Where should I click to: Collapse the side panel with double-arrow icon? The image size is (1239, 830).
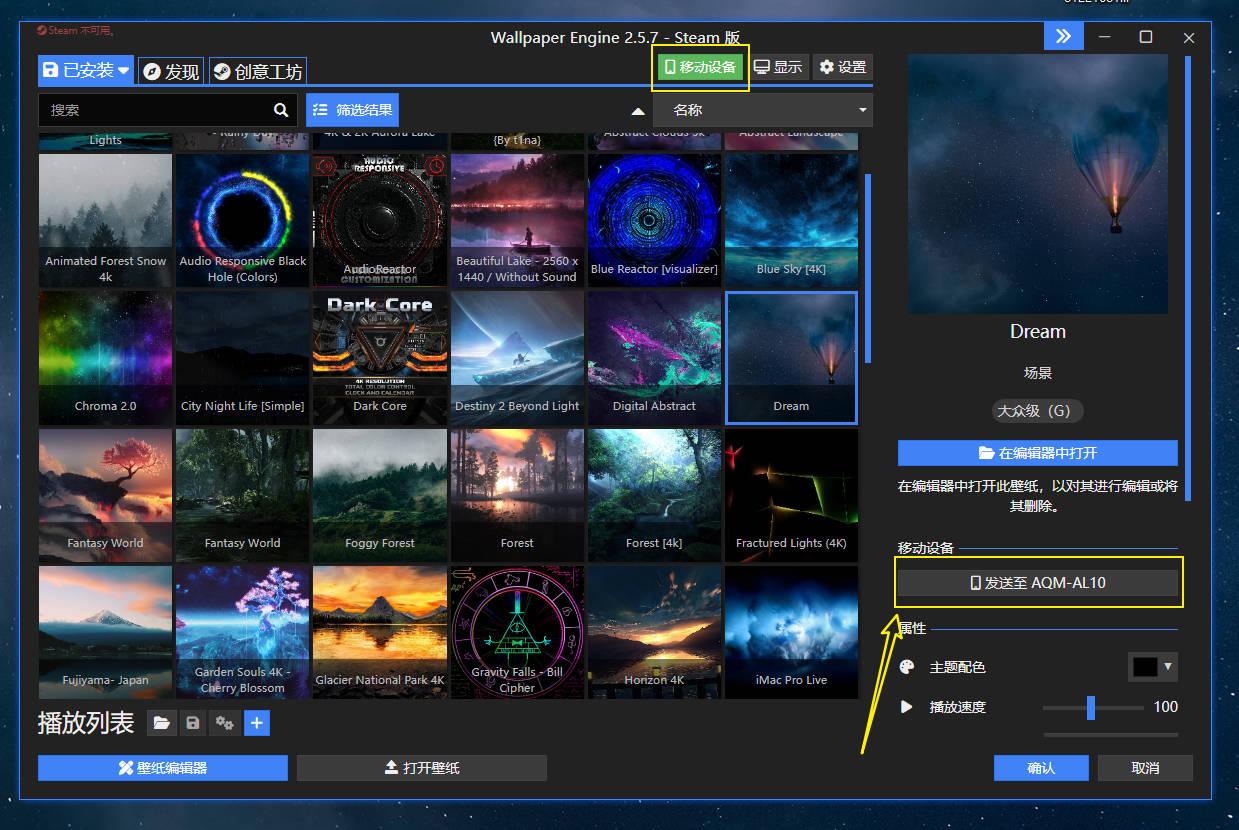click(x=1063, y=37)
